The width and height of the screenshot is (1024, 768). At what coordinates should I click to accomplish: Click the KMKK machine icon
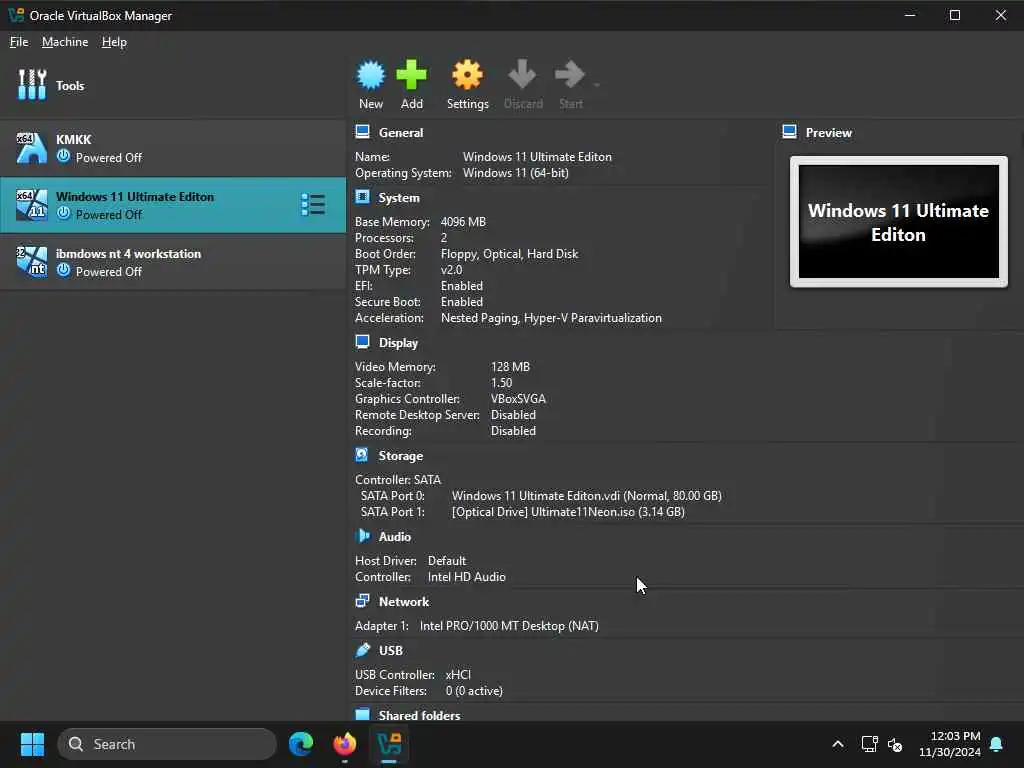(31, 148)
